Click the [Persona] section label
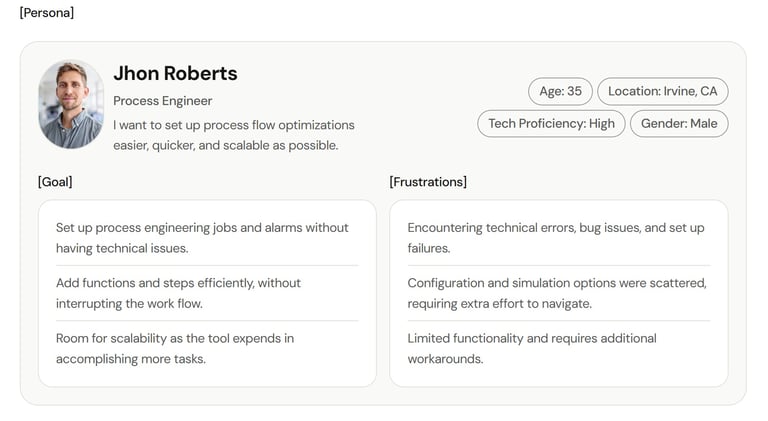Viewport: 768px width, 421px height. [x=47, y=13]
